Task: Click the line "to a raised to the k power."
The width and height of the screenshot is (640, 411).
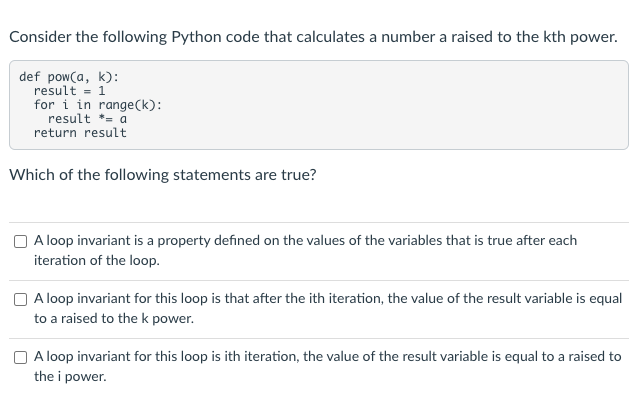Action: (114, 318)
